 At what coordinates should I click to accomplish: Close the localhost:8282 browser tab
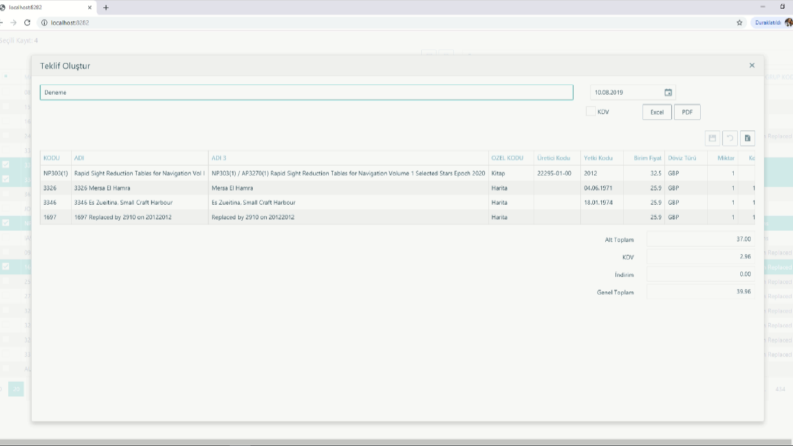click(x=90, y=8)
